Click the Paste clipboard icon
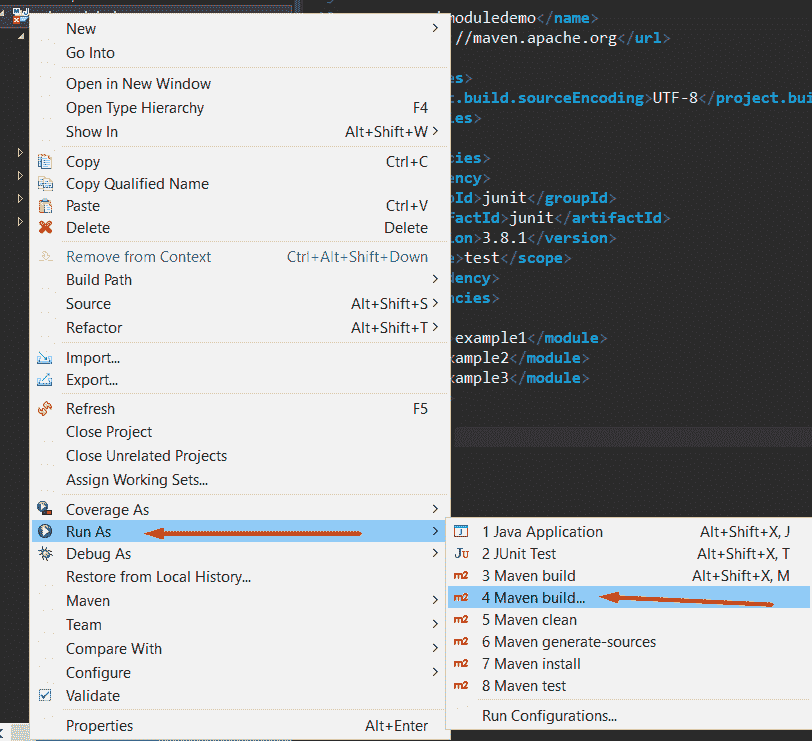 45,206
